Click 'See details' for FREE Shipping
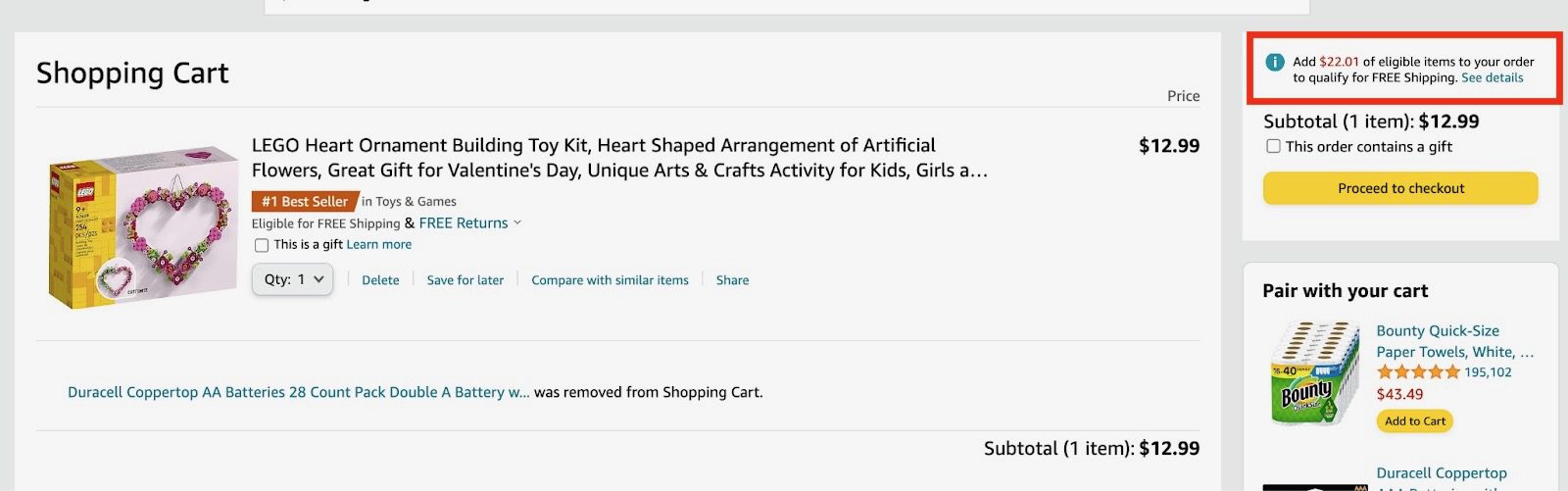Viewport: 1568px width, 491px height. pos(1492,78)
